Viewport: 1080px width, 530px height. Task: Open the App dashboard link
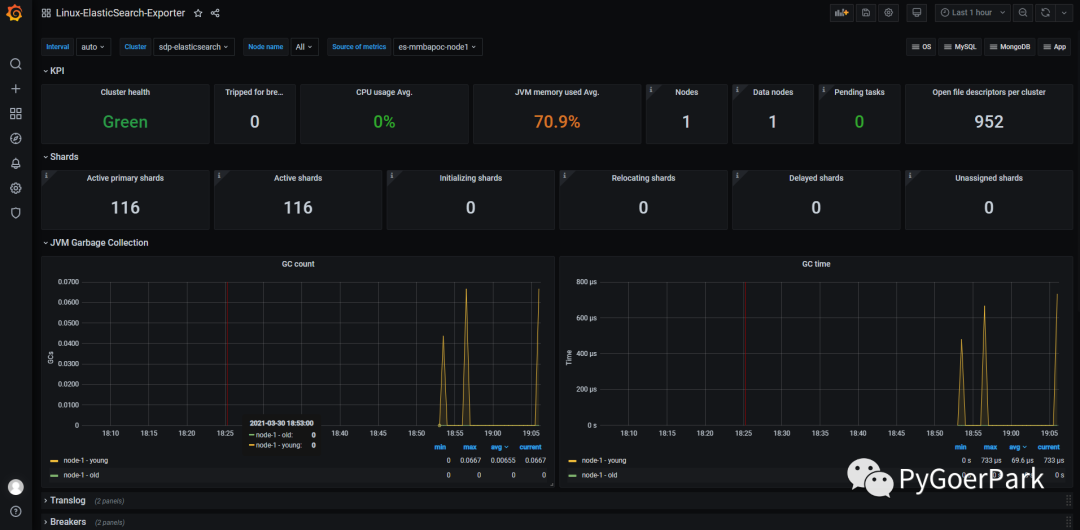point(1055,47)
